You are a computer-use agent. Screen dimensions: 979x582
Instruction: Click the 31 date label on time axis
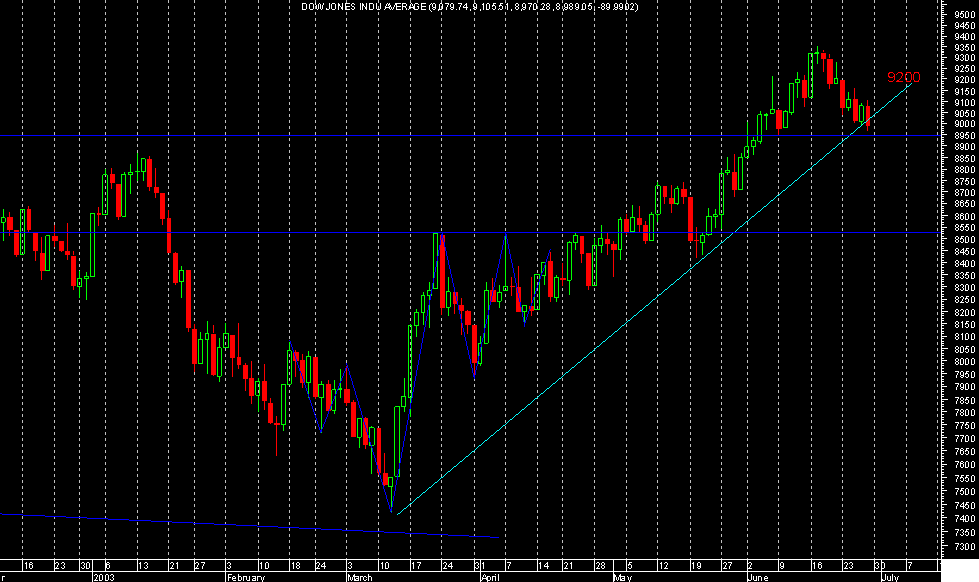click(x=480, y=566)
